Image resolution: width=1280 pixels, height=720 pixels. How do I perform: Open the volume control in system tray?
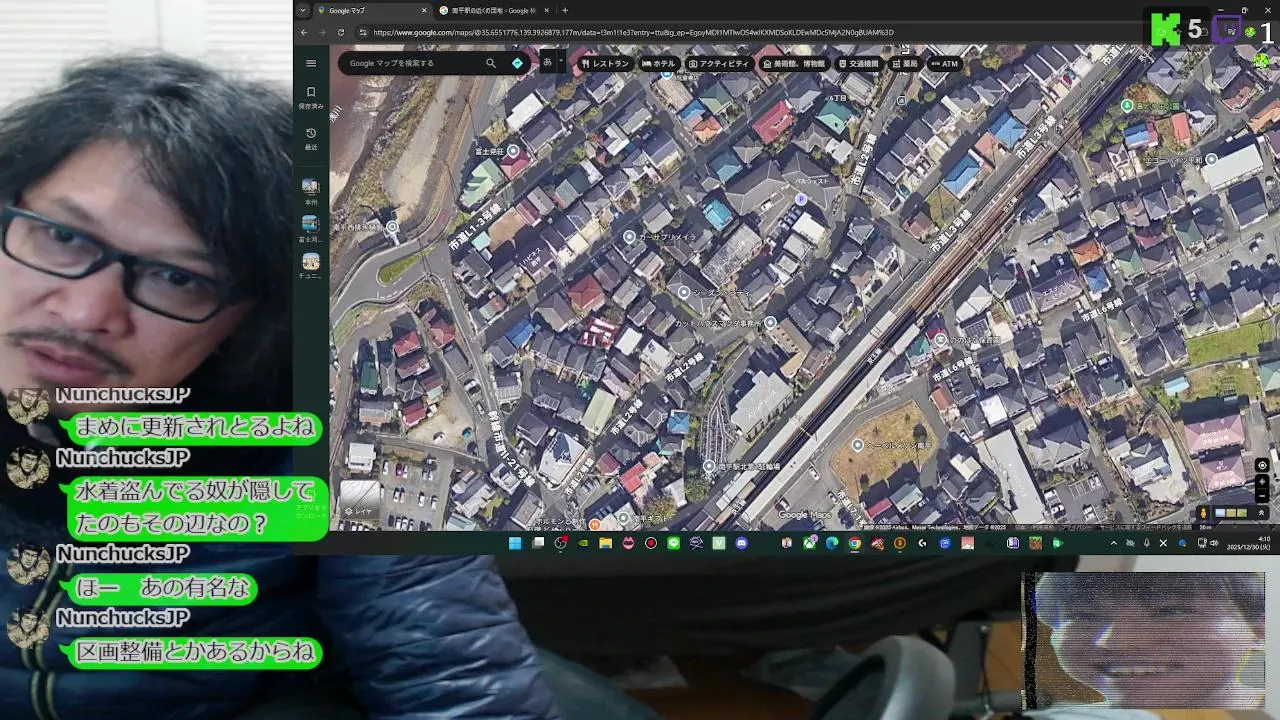pyautogui.click(x=1214, y=543)
